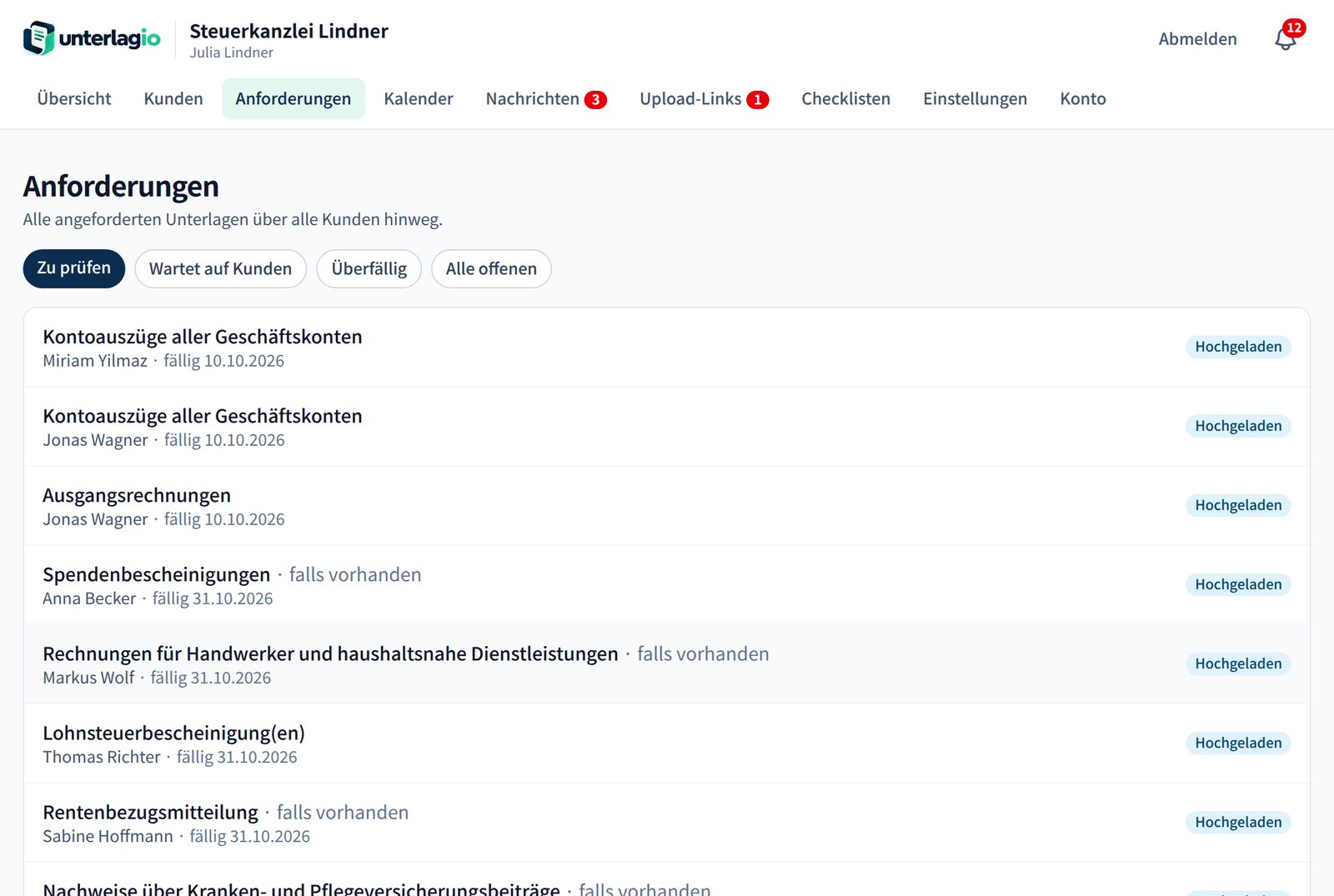
Task: Click the Abmelden link
Action: point(1197,39)
